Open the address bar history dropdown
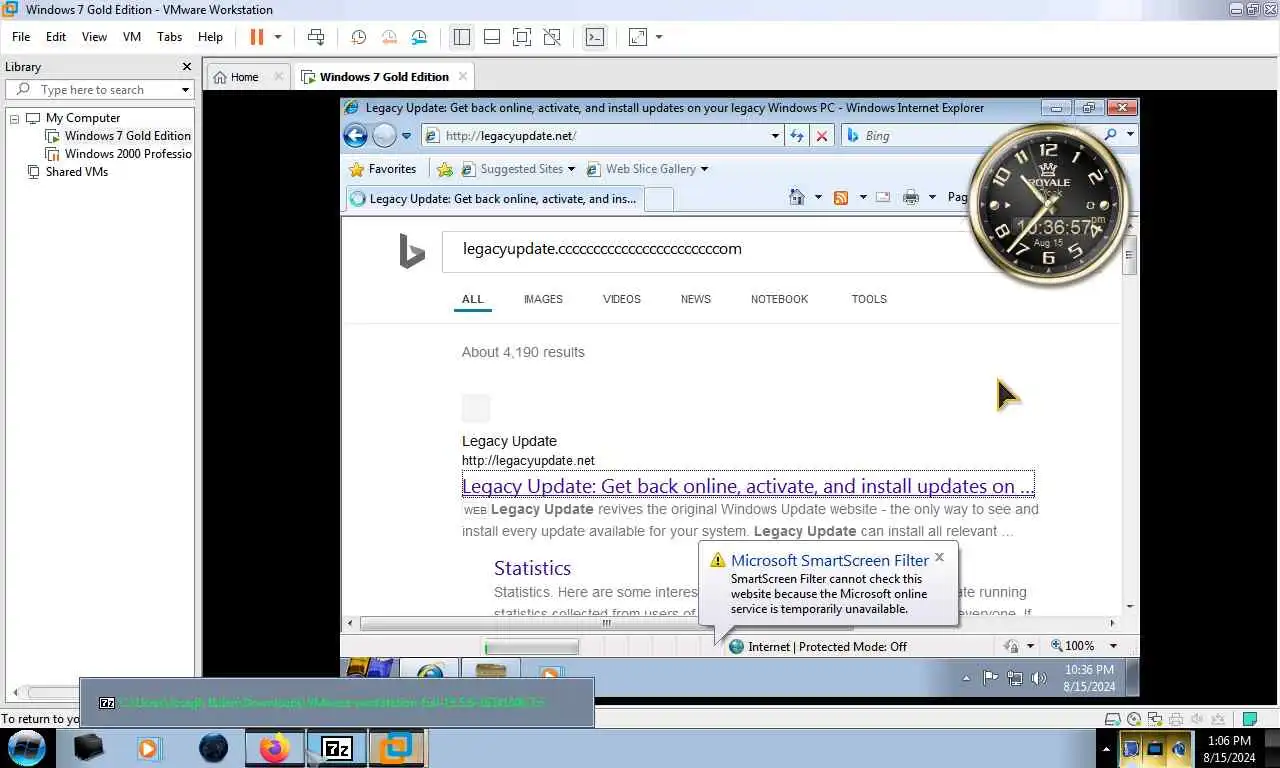1280x768 pixels. pos(775,136)
